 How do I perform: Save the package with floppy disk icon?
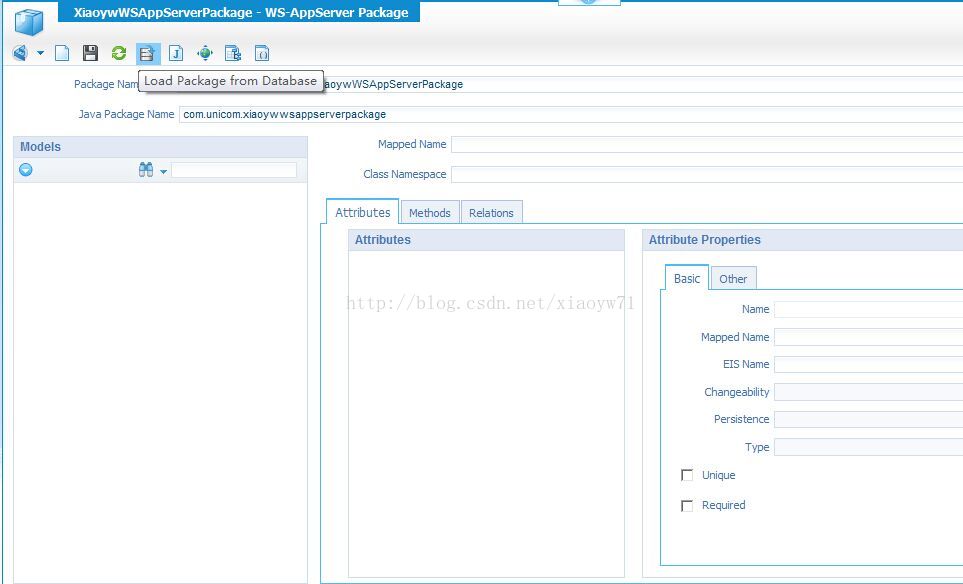click(x=90, y=53)
